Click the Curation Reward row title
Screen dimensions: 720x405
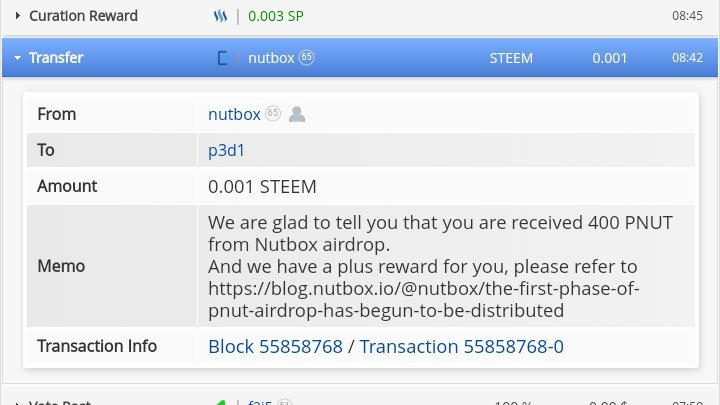point(83,16)
